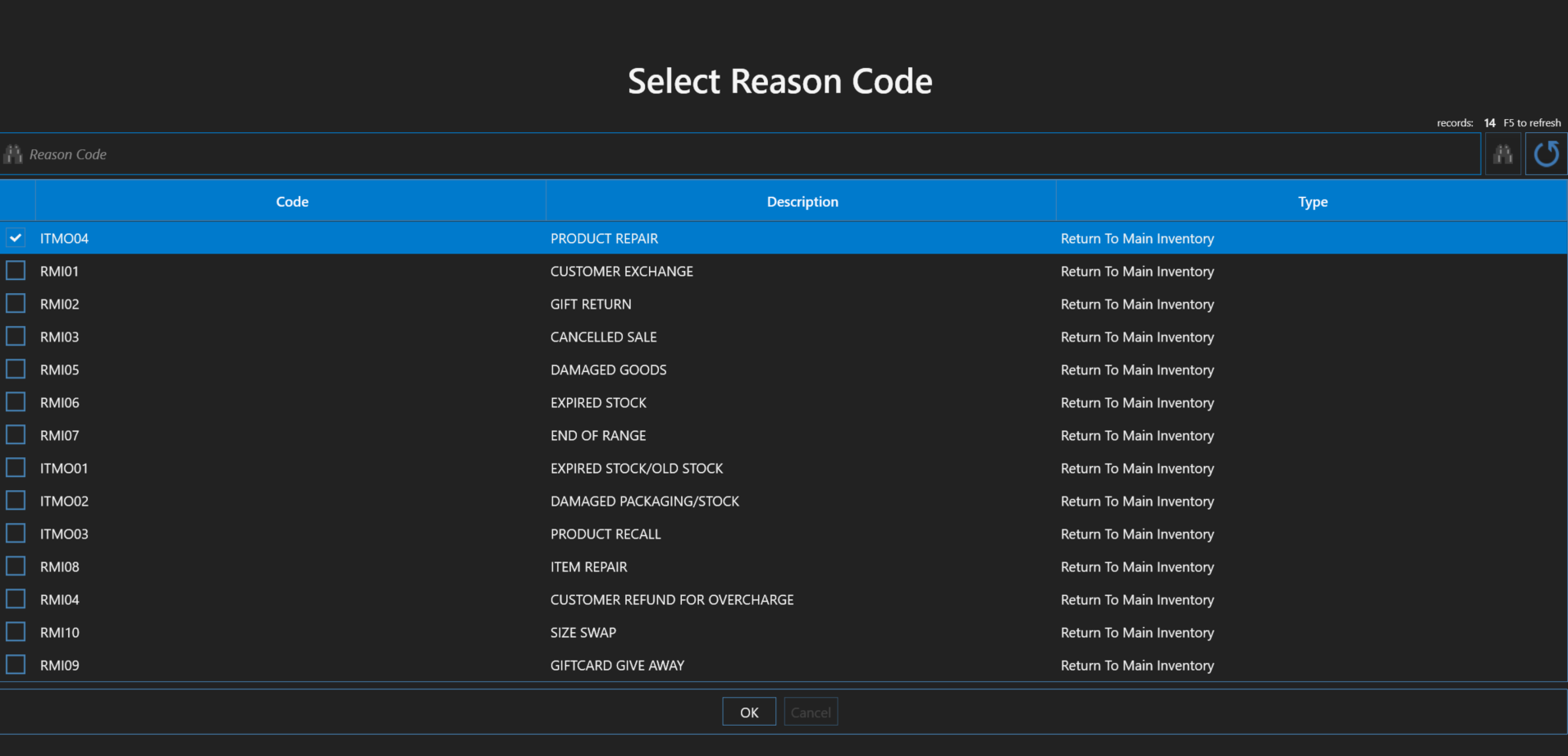Choose the GIFT RETURN row text
This screenshot has width=1568, height=756.
(591, 304)
